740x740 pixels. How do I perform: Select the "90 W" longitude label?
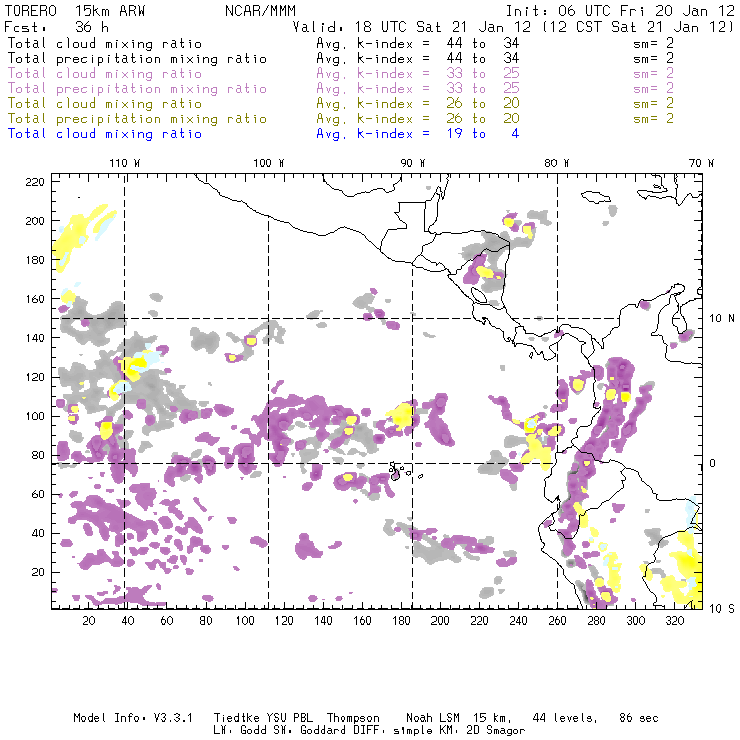[x=413, y=163]
